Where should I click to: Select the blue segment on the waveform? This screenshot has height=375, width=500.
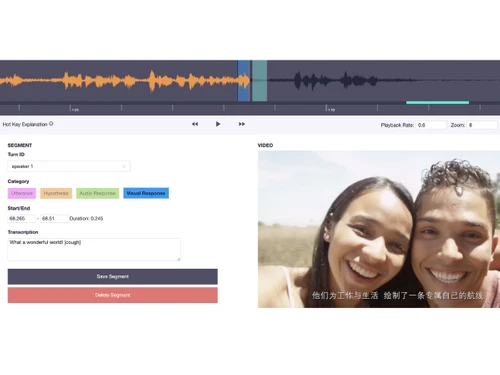(243, 81)
